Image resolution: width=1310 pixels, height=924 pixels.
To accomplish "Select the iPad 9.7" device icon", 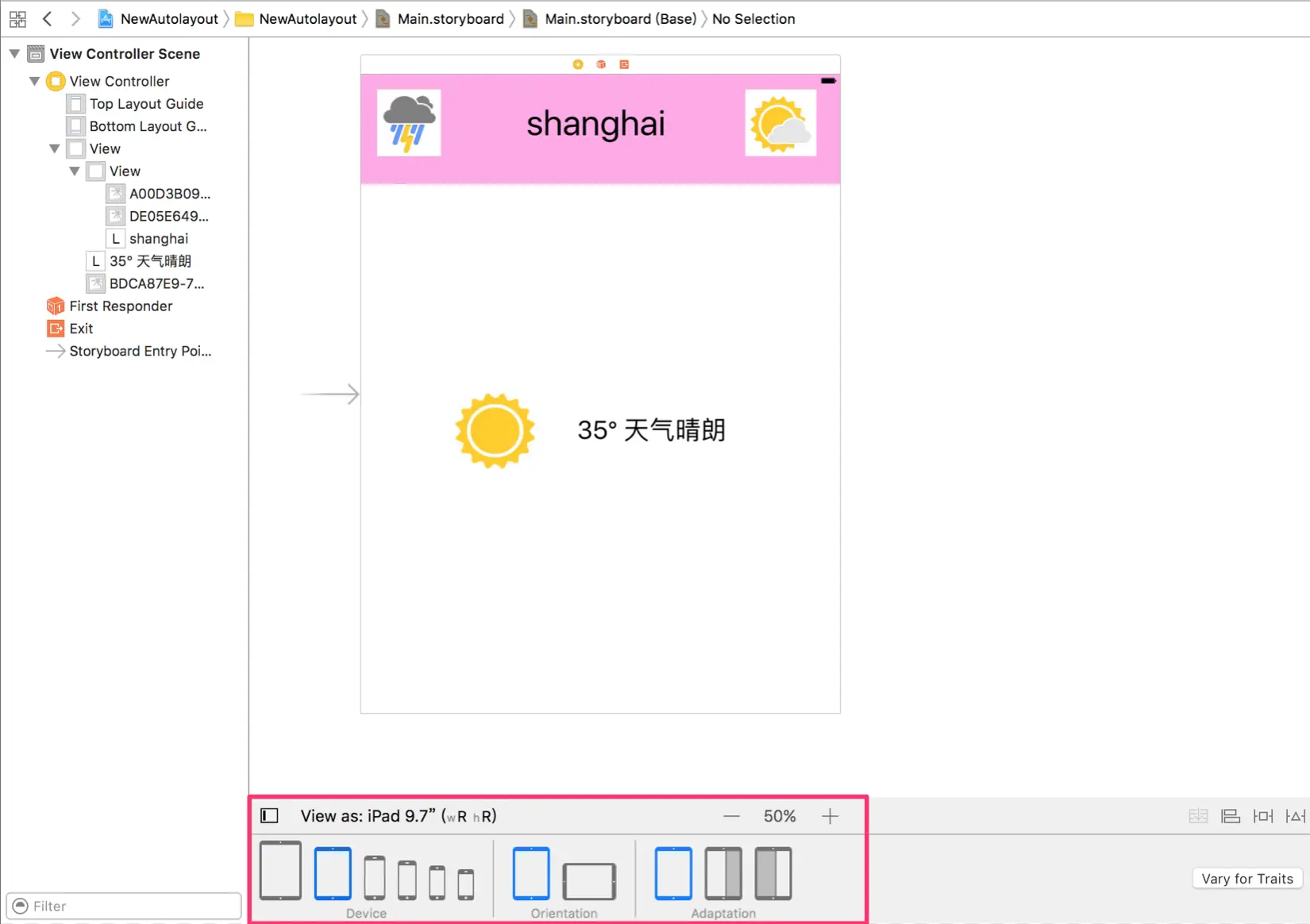I will pos(333,873).
